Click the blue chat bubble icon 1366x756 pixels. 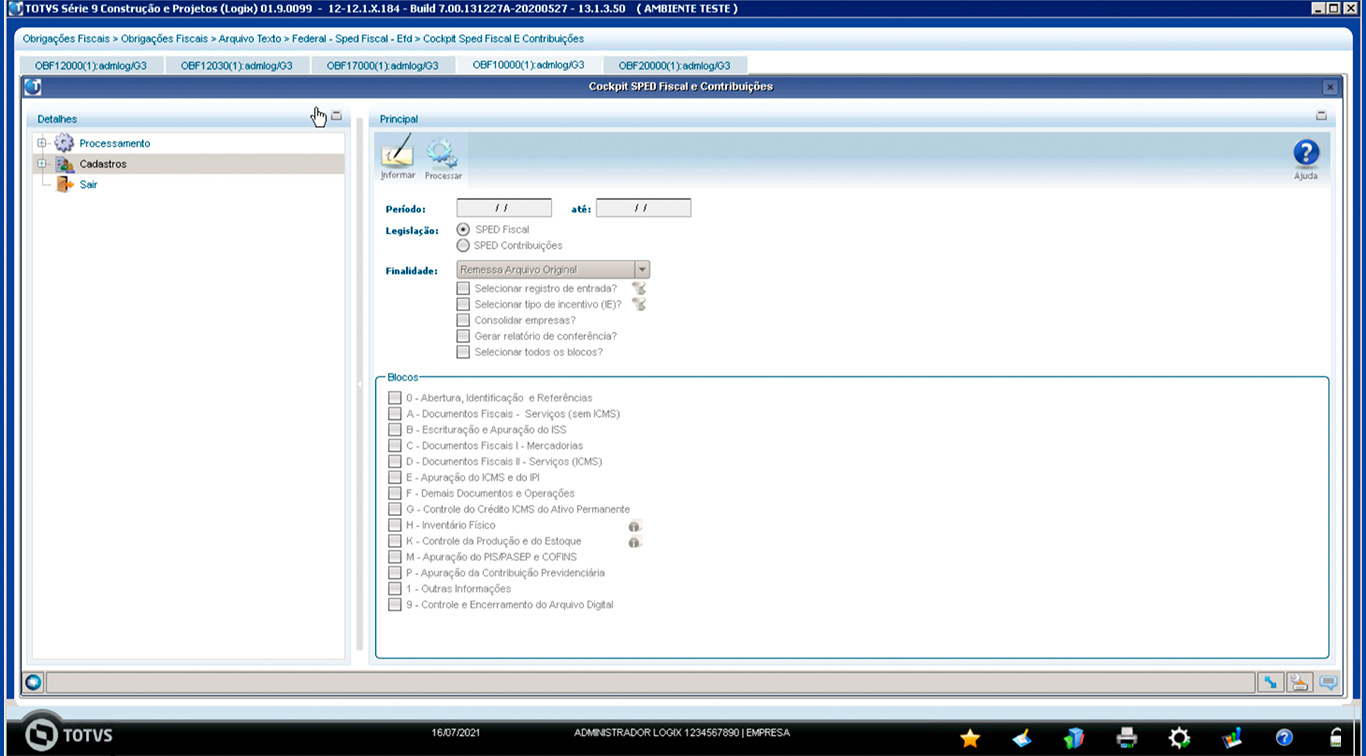click(1328, 683)
